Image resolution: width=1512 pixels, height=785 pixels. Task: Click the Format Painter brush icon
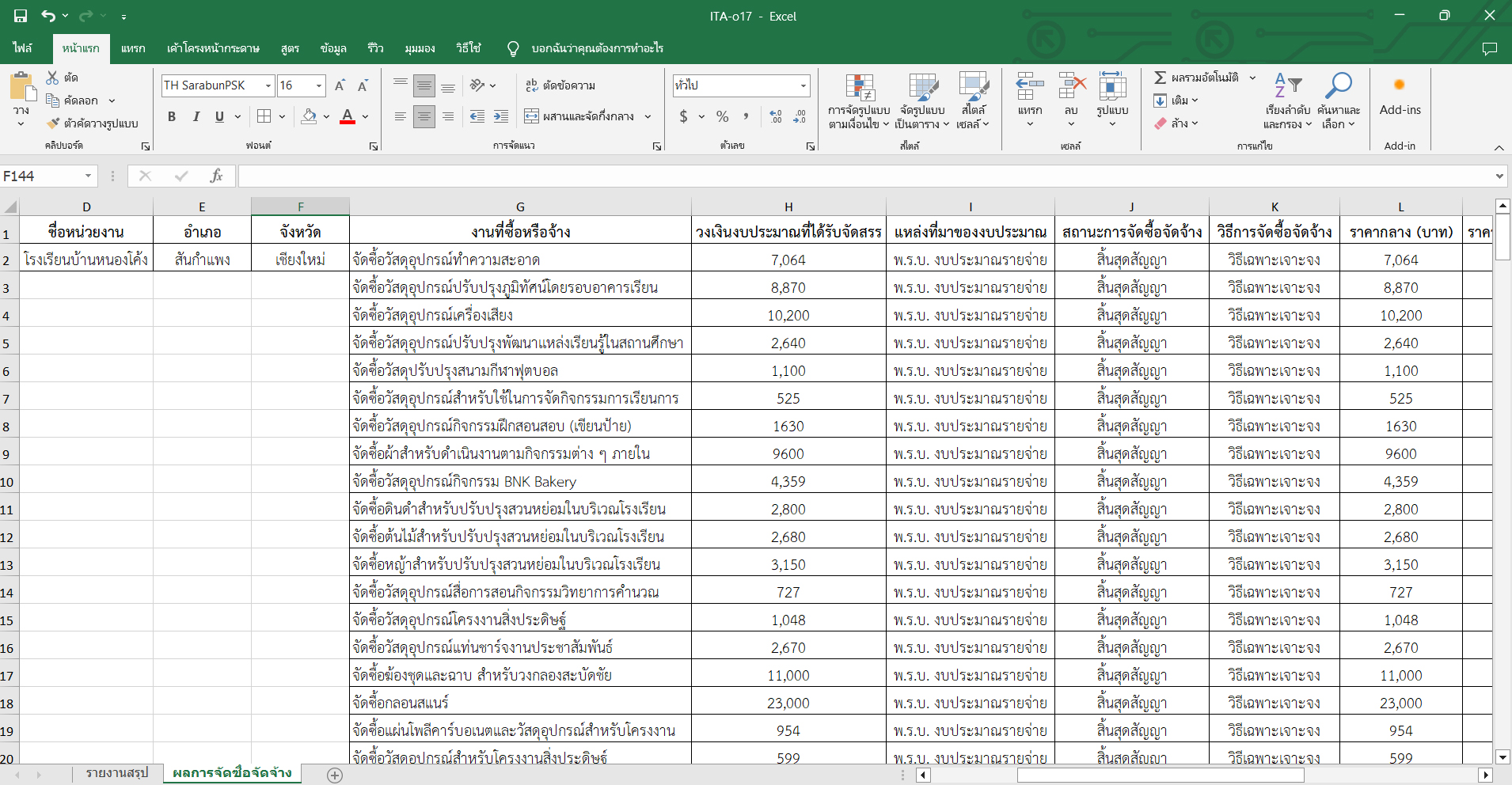(53, 123)
